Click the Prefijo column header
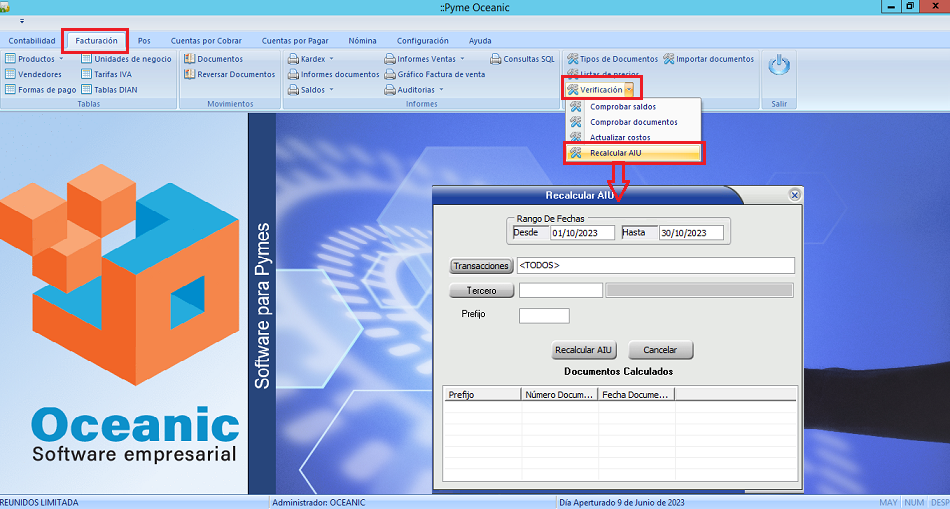Viewport: 950px width, 509px height. tap(482, 394)
